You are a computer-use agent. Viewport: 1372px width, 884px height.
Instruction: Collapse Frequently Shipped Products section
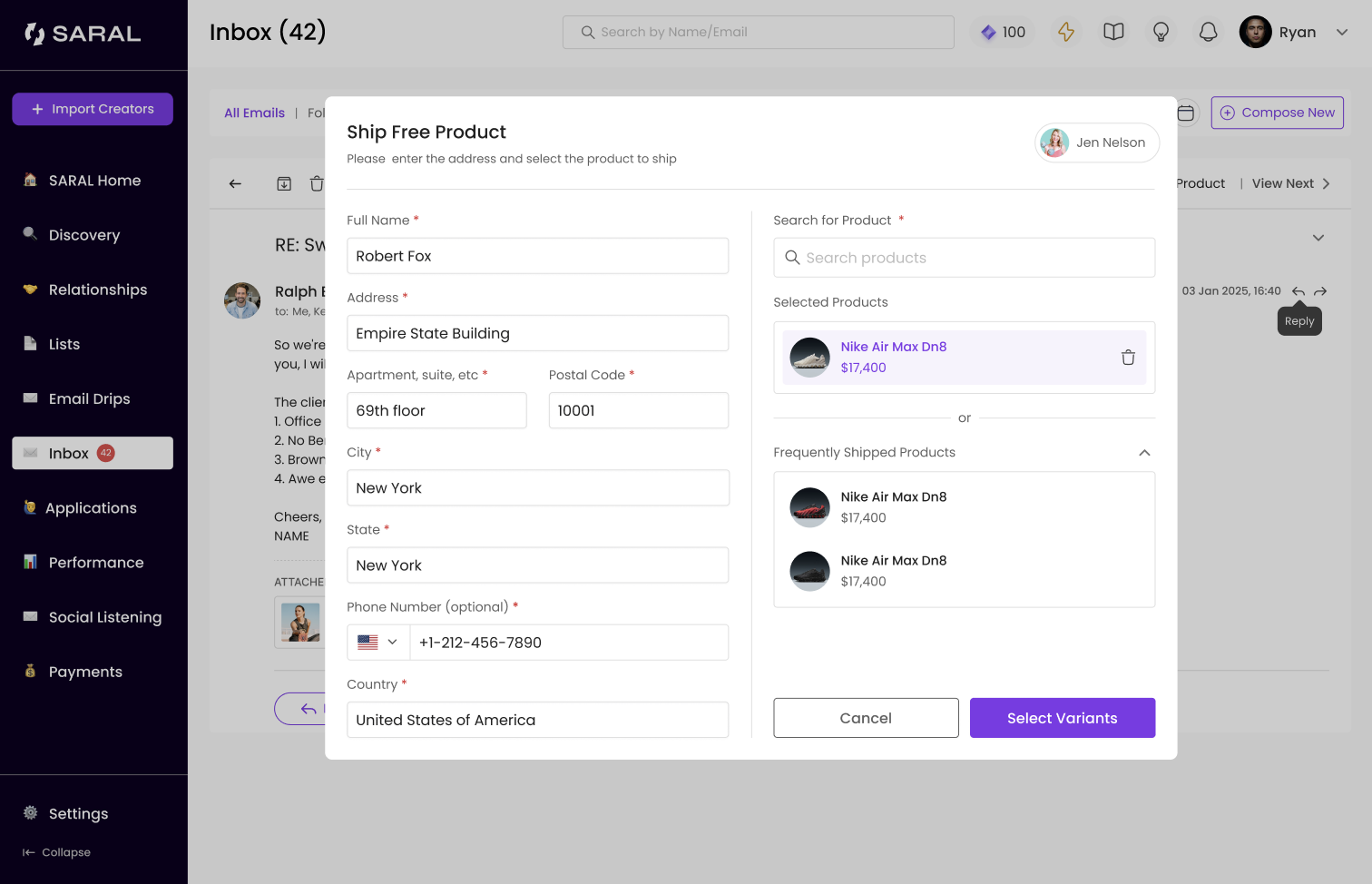coord(1144,453)
